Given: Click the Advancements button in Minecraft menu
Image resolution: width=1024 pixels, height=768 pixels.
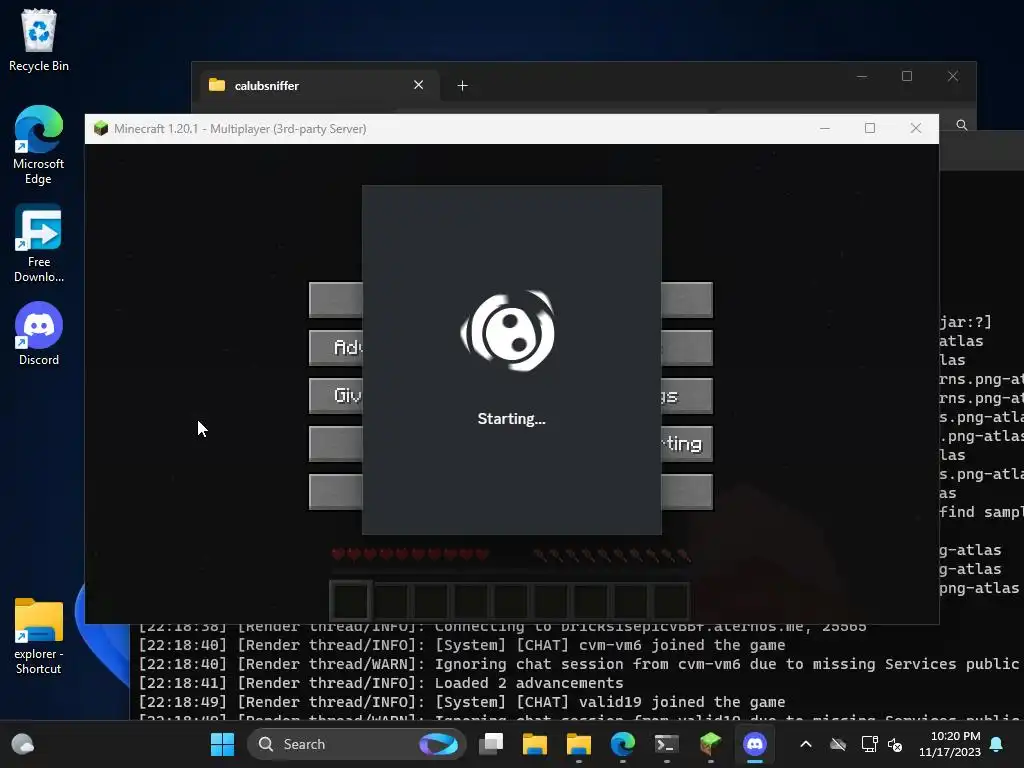Looking at the screenshot, I should [x=336, y=347].
